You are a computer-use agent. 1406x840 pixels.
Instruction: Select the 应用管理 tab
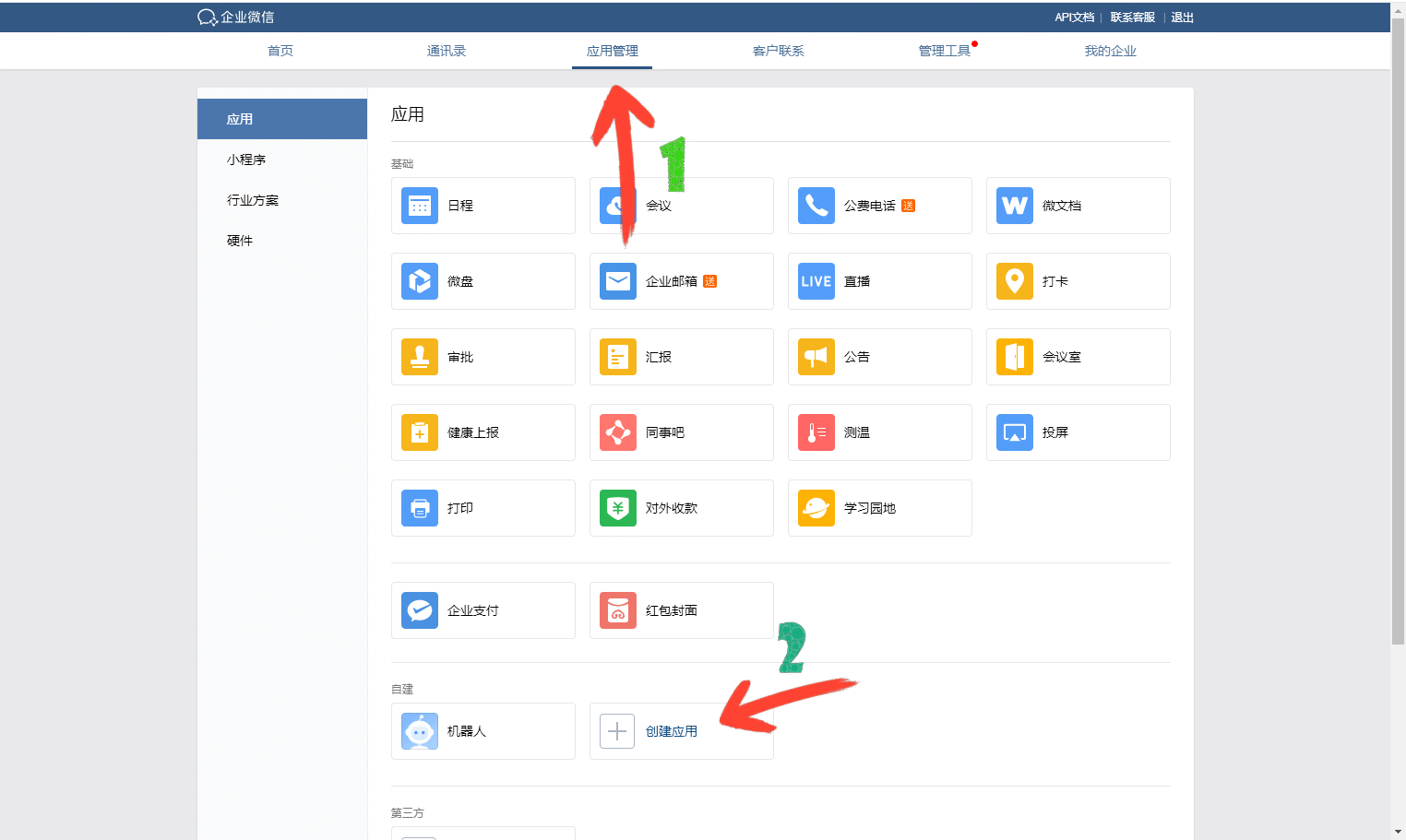click(613, 51)
